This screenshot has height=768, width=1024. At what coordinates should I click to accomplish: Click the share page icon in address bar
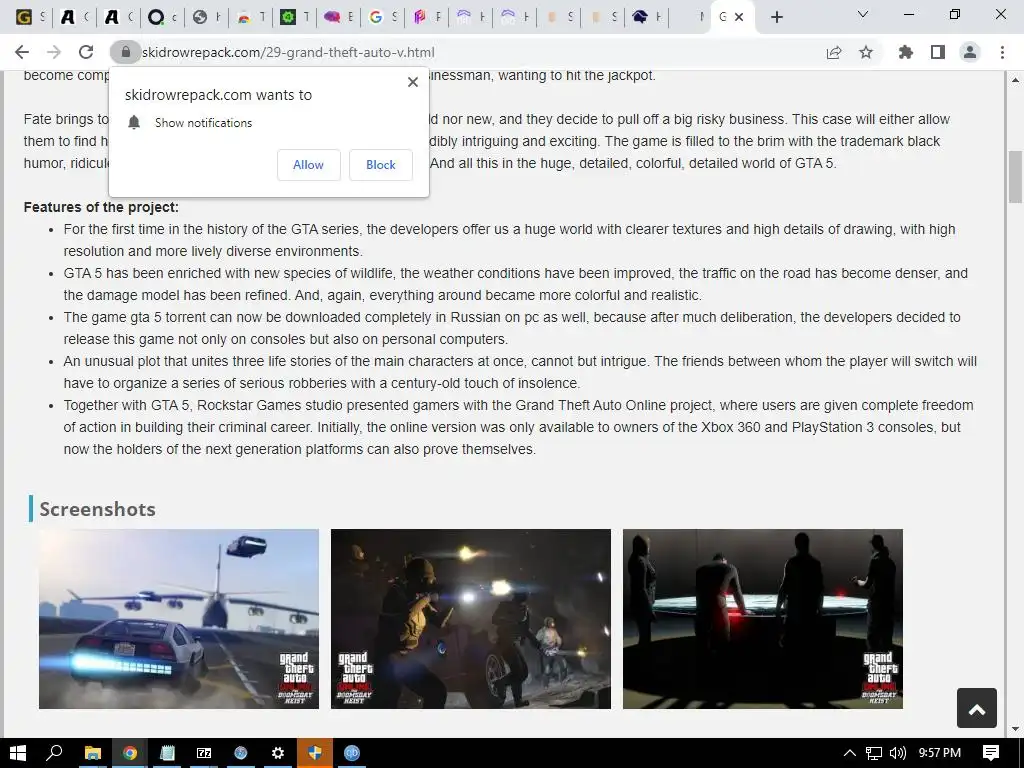tap(834, 52)
